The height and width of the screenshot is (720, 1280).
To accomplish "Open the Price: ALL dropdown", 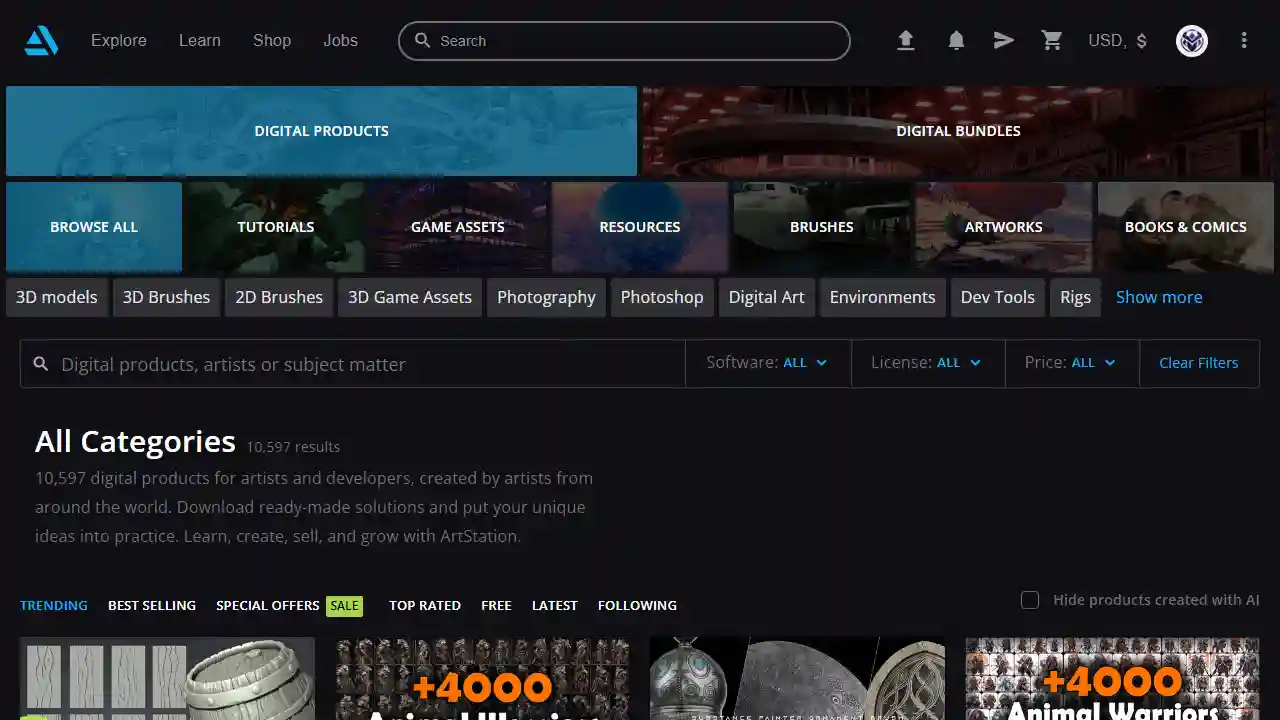I will point(1071,362).
